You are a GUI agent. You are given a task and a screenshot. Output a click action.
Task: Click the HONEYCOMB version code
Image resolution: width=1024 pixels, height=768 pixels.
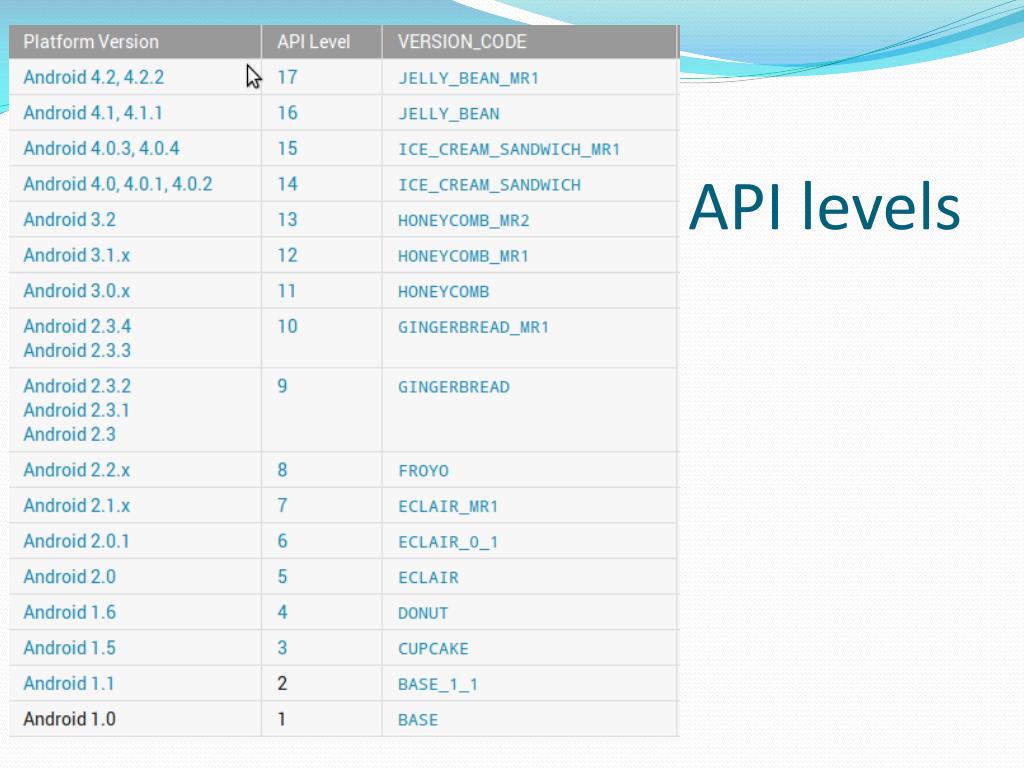[443, 292]
